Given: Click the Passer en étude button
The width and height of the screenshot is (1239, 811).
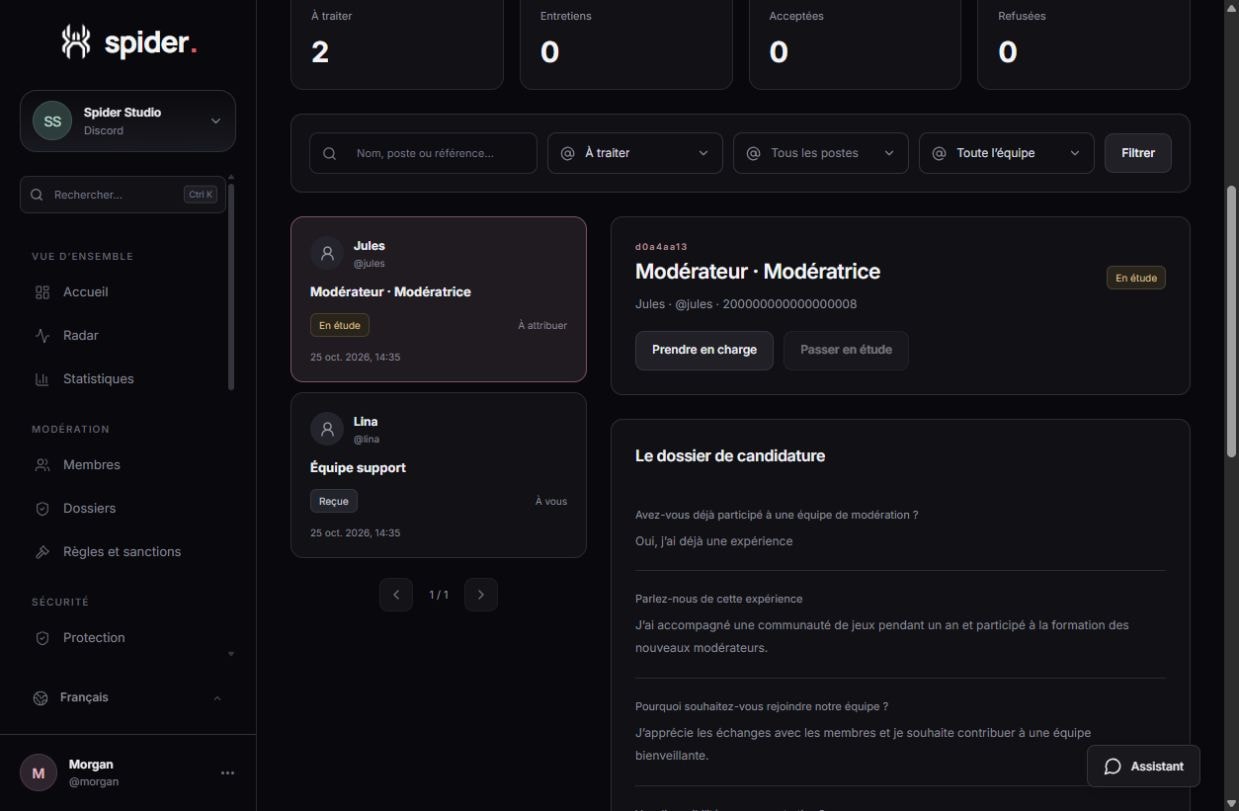Looking at the screenshot, I should [846, 351].
